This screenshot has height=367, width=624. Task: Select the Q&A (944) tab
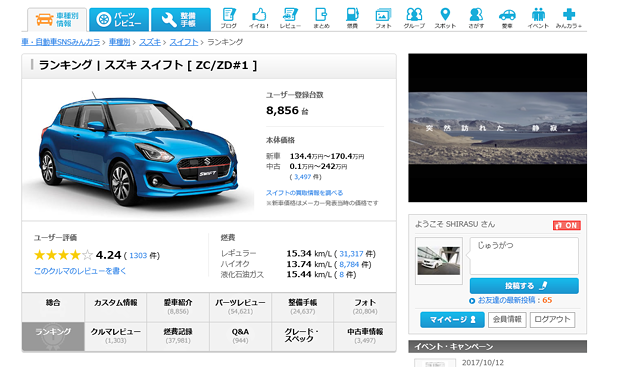click(240, 337)
